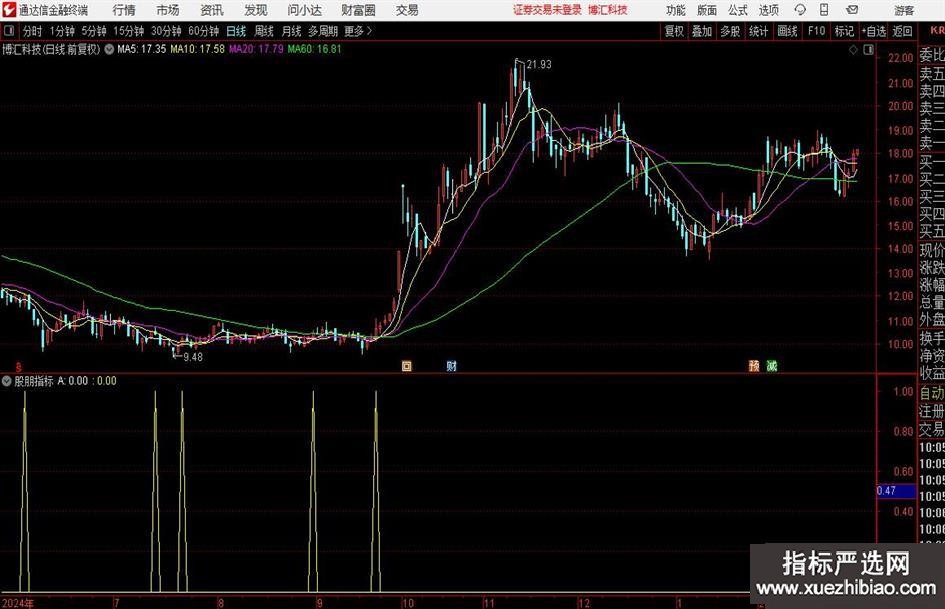Click the 自动 button in side panel
Viewport: 945px width, 609px height.
932,393
